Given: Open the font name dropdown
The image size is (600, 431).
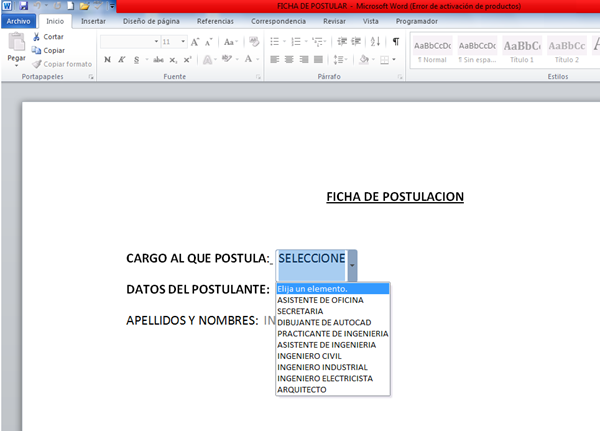Looking at the screenshot, I should tap(156, 42).
